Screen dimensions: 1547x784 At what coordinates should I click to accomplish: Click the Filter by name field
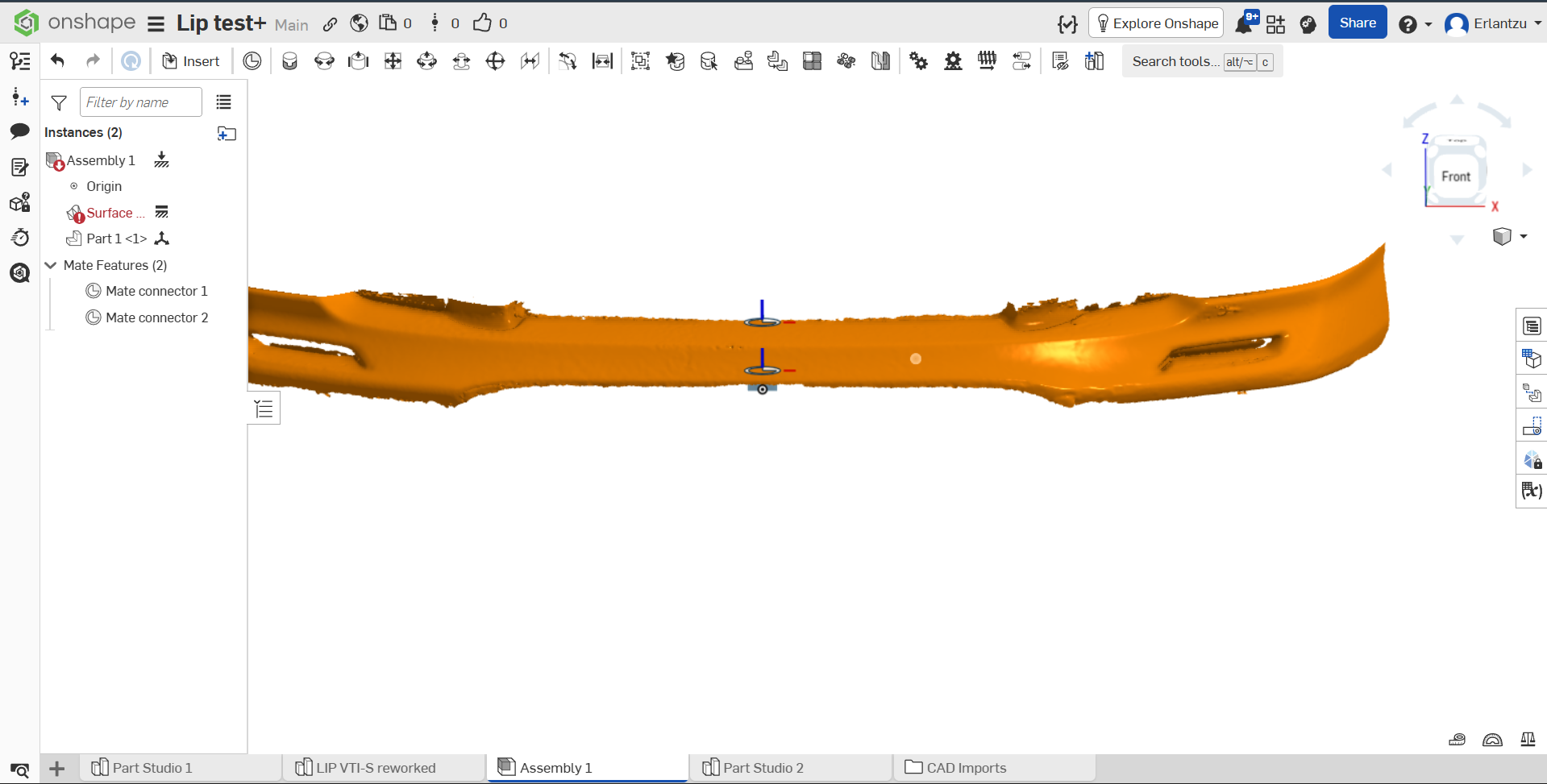click(140, 102)
